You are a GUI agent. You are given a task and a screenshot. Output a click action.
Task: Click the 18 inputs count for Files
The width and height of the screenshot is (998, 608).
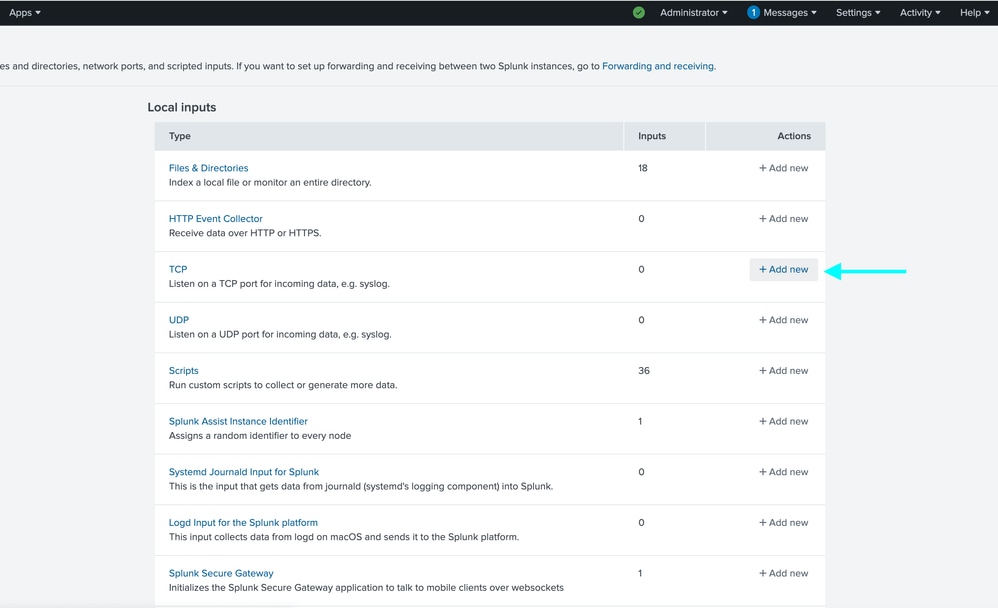(x=643, y=168)
